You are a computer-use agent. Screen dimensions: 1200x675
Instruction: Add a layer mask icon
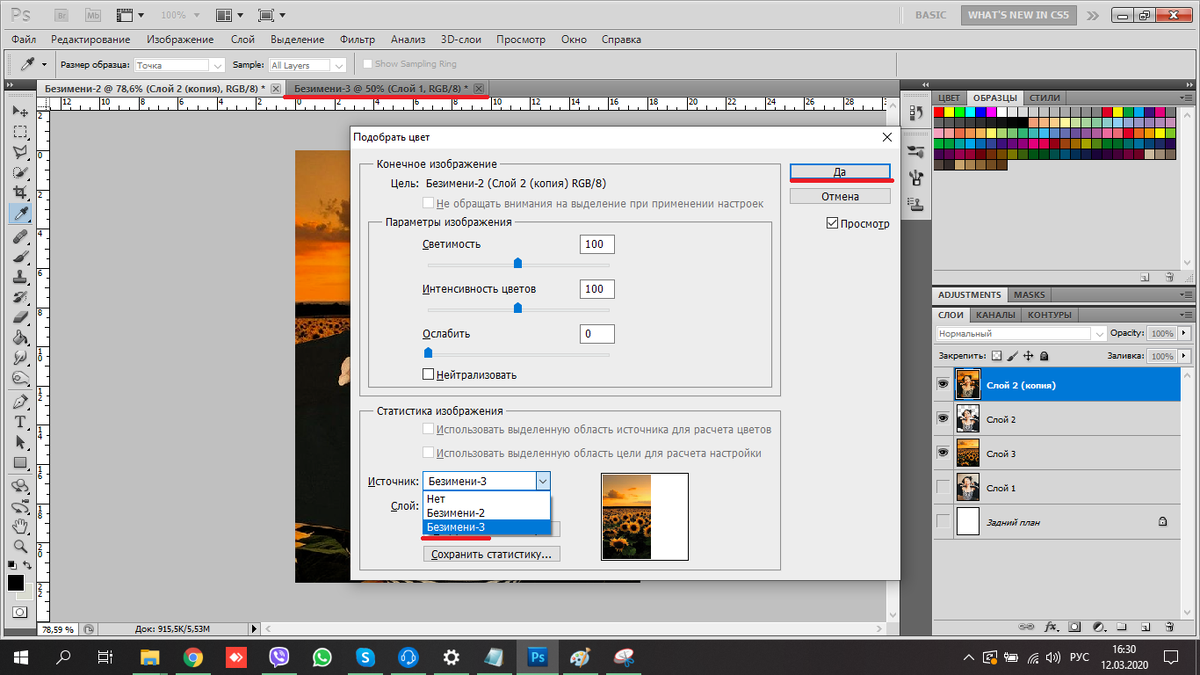[1073, 627]
